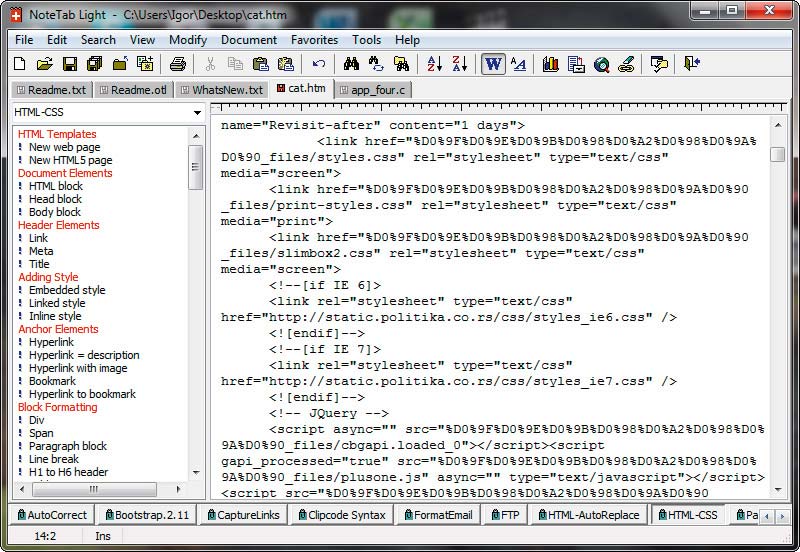This screenshot has width=800, height=552.
Task: Select the FTP library tab
Action: 505,515
